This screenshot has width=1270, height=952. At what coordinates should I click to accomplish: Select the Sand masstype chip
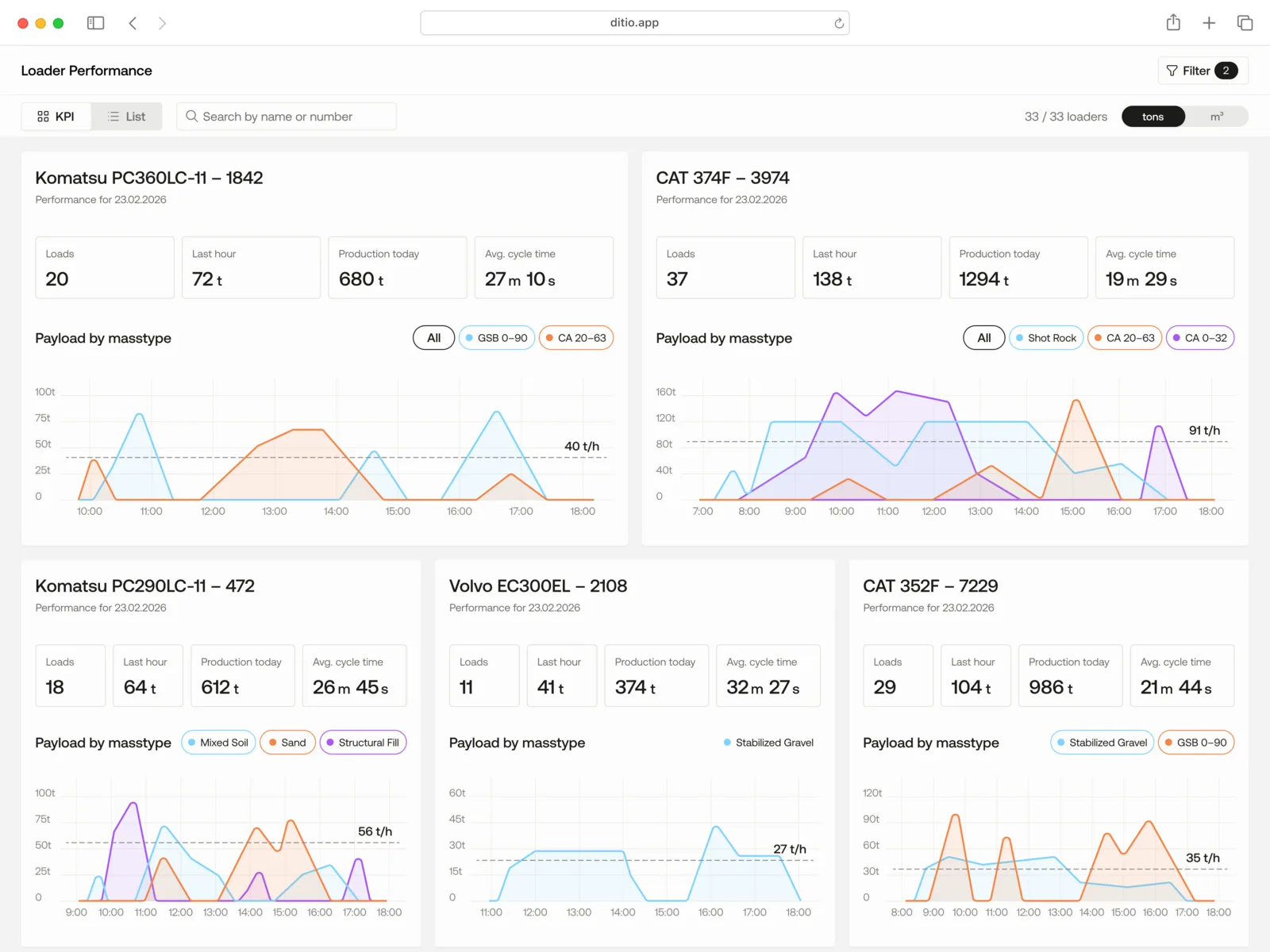click(x=287, y=742)
